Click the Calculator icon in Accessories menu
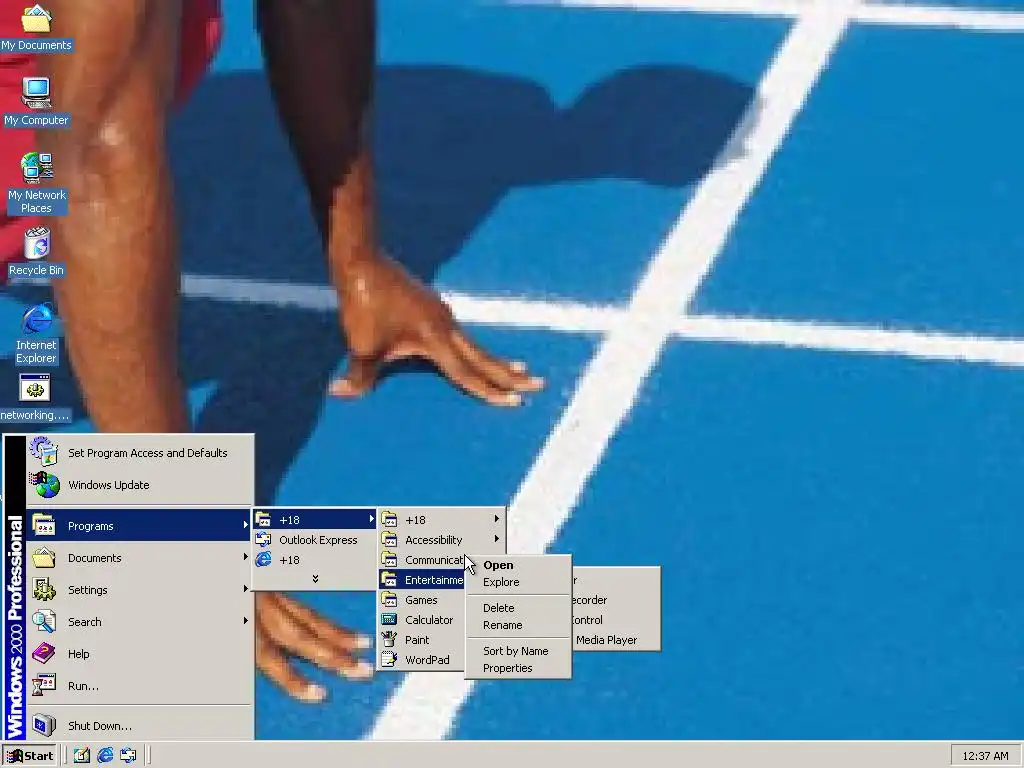This screenshot has height=768, width=1024. pyautogui.click(x=389, y=620)
